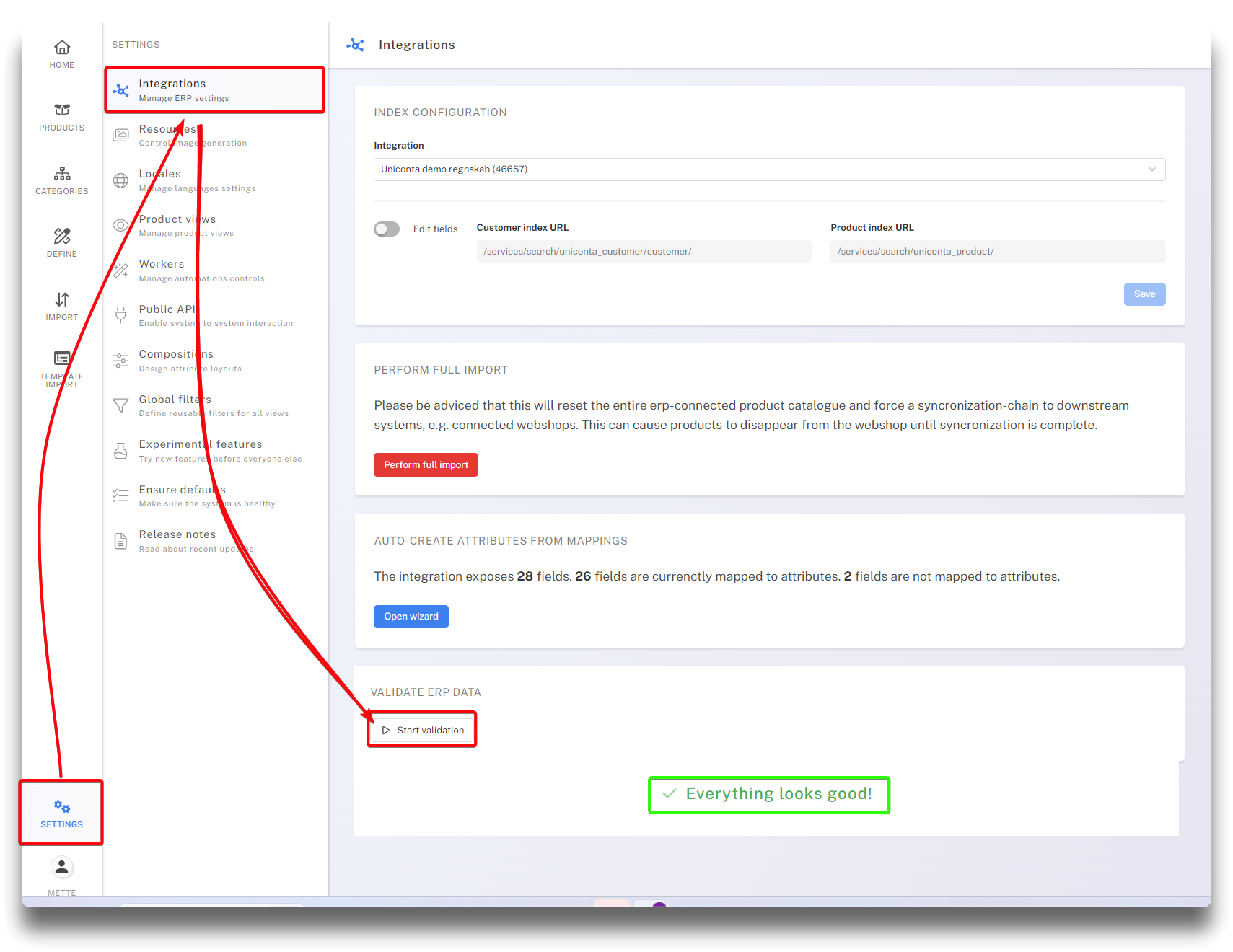Open the Mette user profile icon
Viewport: 1233px width, 952px height.
(x=62, y=867)
